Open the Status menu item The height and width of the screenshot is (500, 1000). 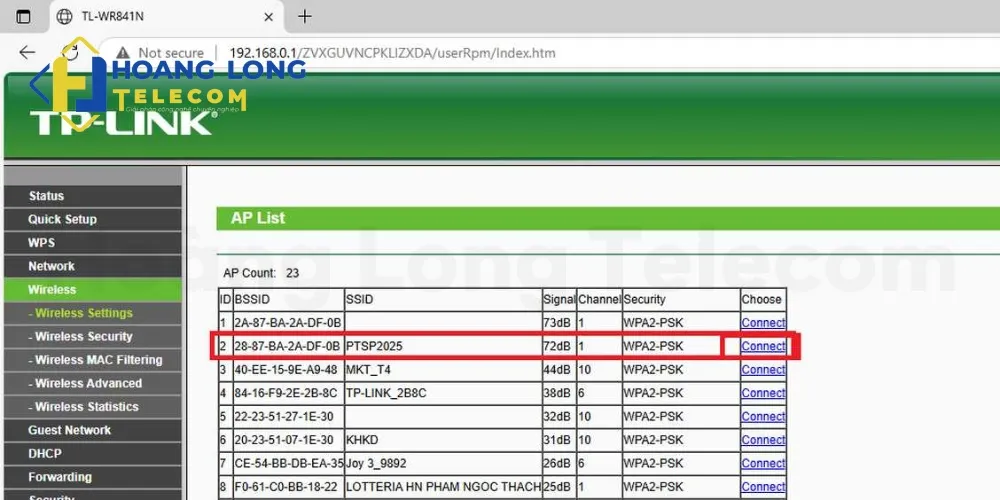[93, 196]
